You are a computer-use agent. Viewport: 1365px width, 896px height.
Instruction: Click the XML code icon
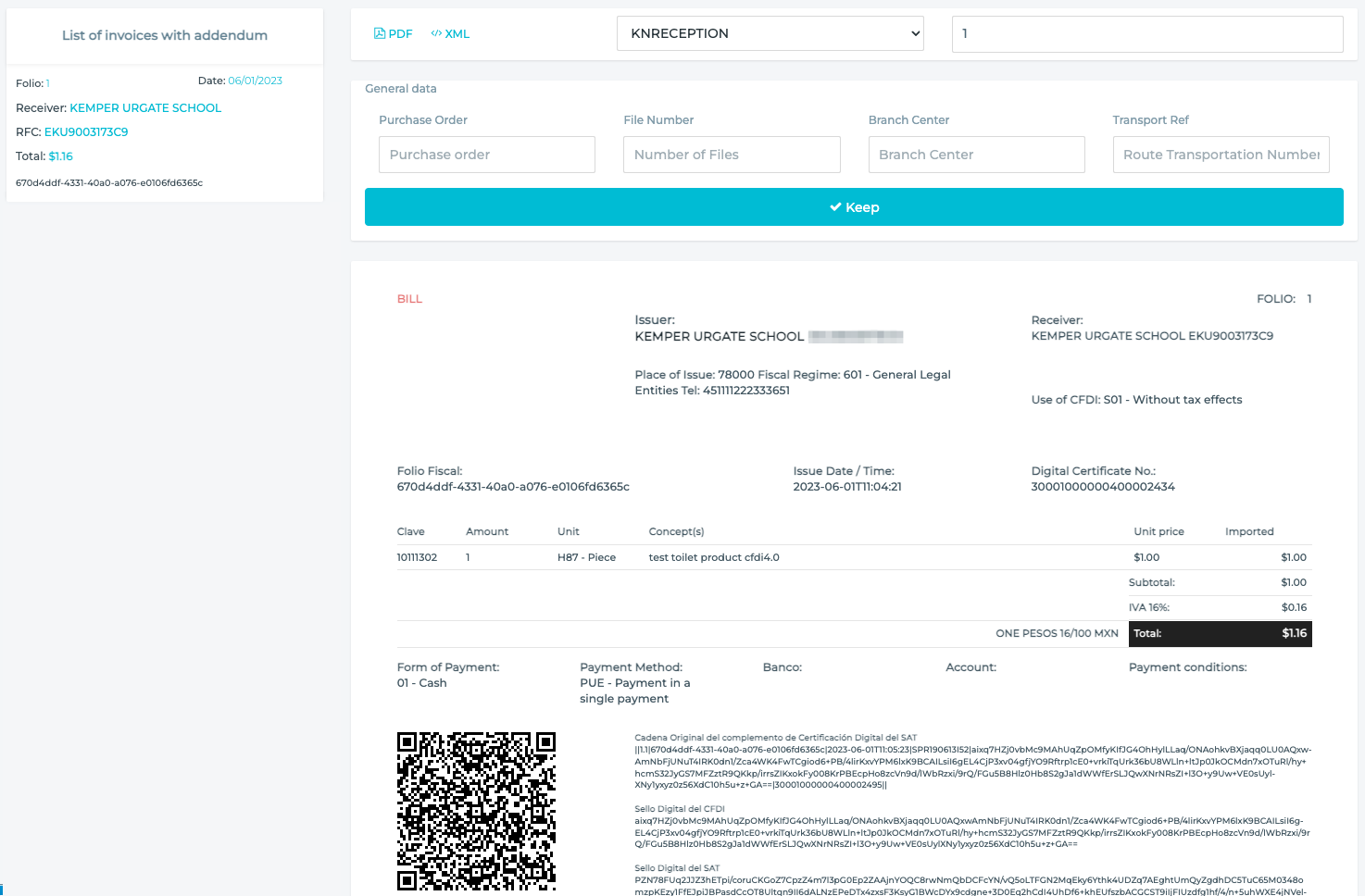436,33
